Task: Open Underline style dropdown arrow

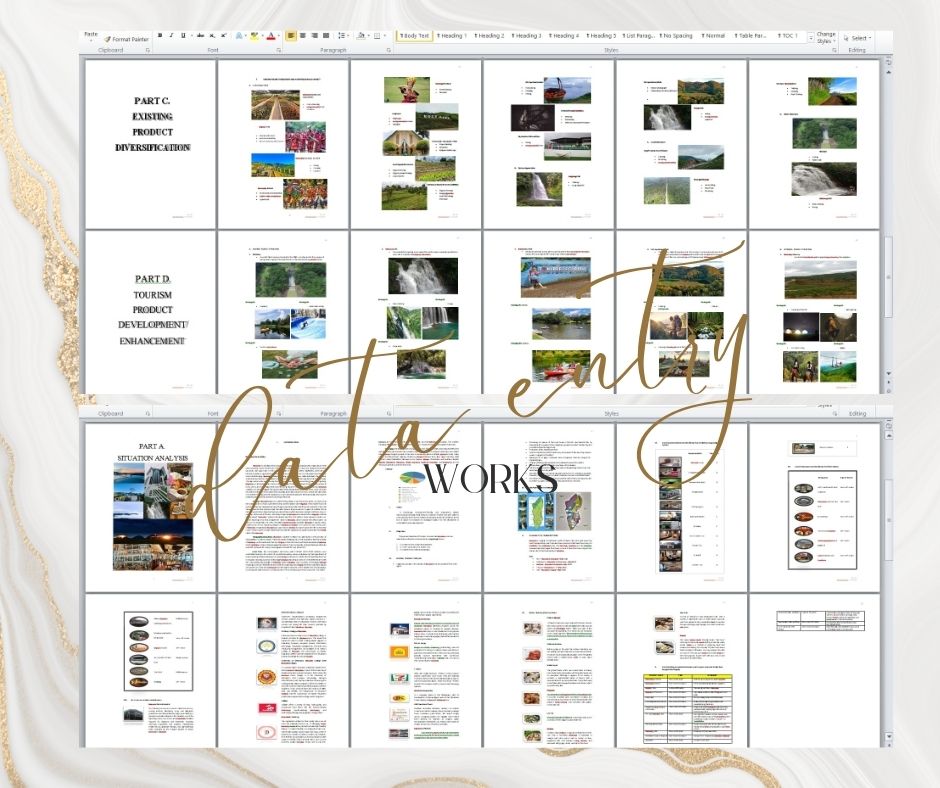Action: tap(191, 35)
